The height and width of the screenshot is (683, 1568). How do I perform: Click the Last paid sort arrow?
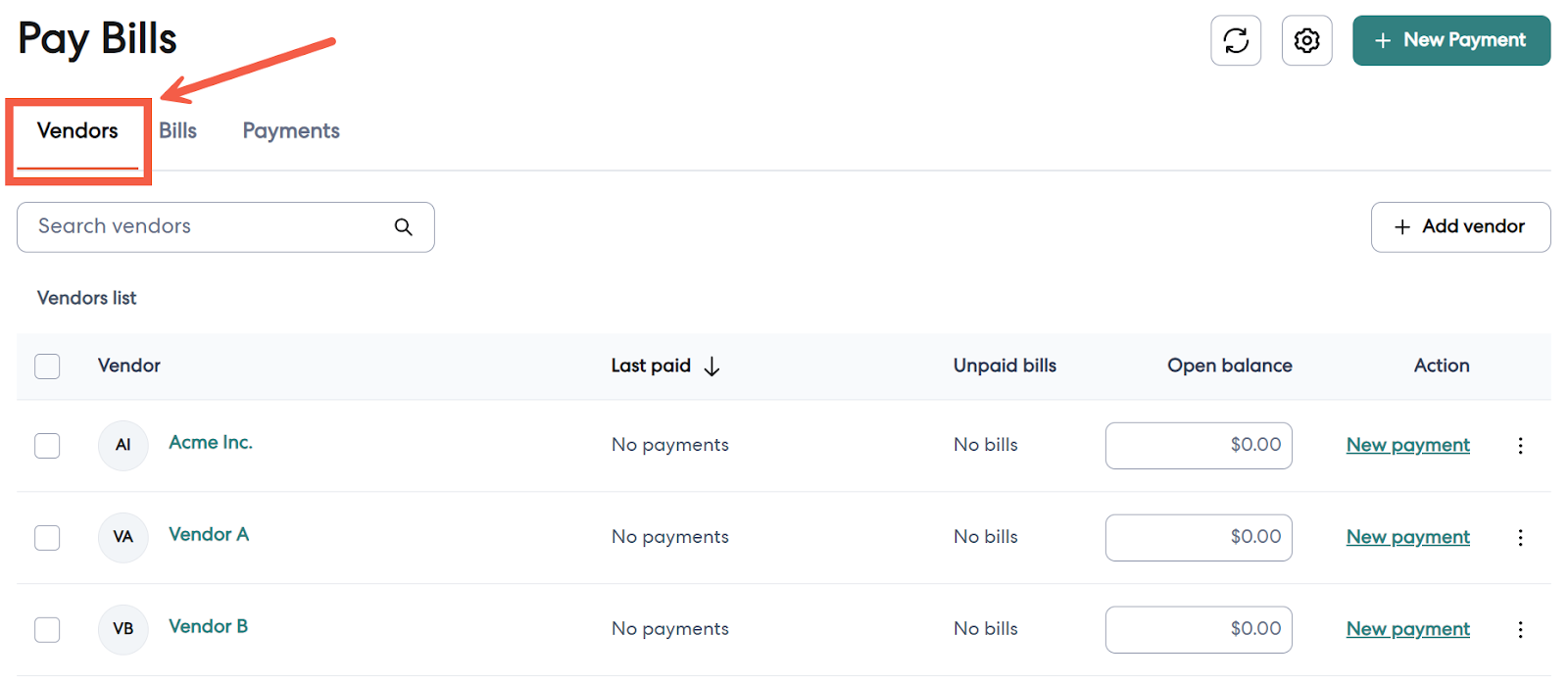click(712, 366)
